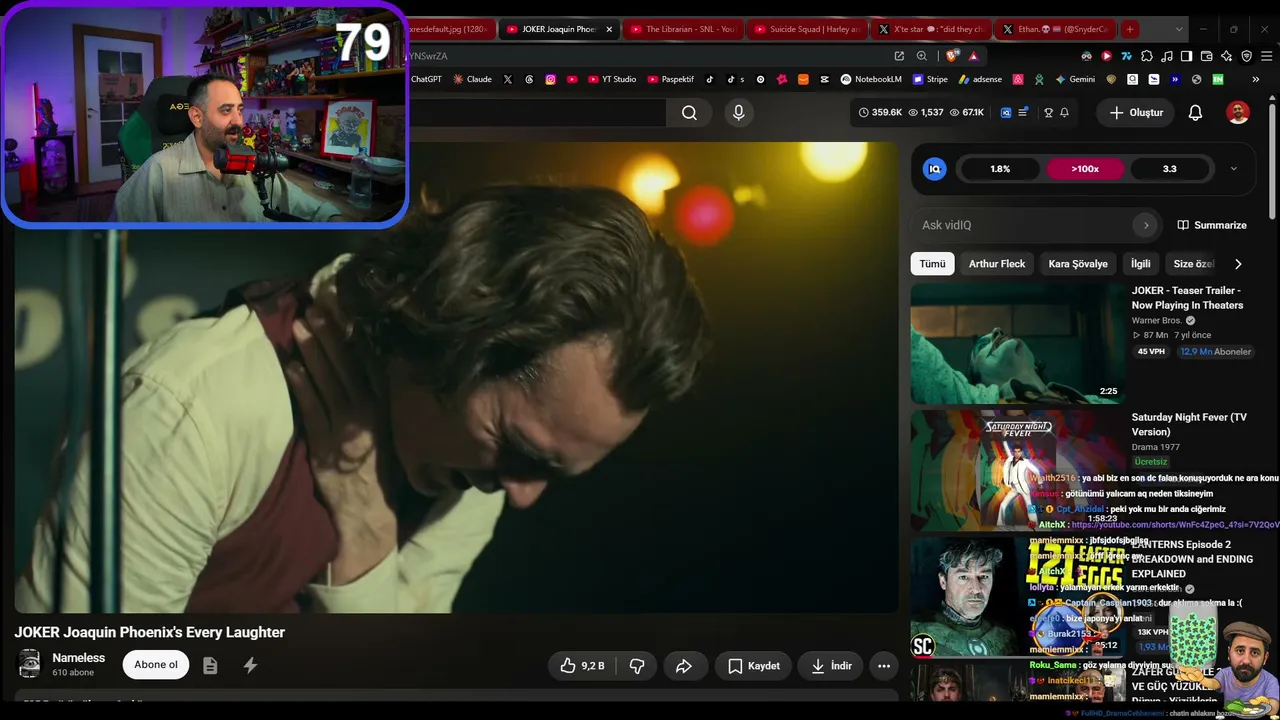Screen dimensions: 1280x720
Task: Switch to The Librarian - SNL tab
Action: (683, 29)
